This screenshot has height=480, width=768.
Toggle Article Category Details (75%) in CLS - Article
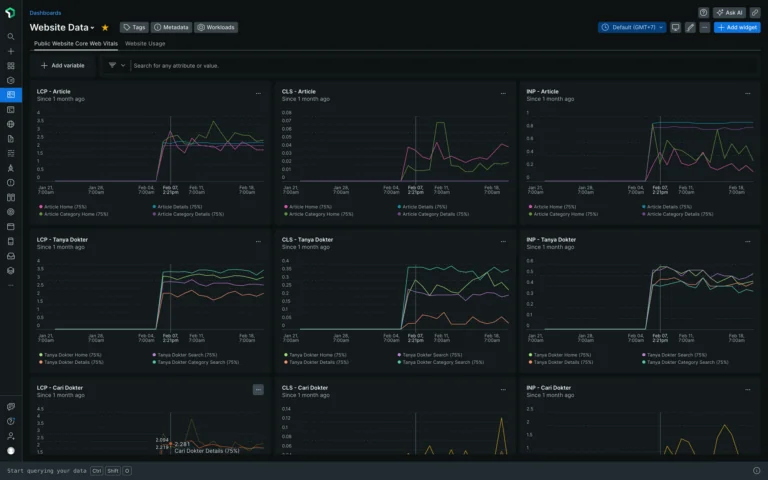433,214
